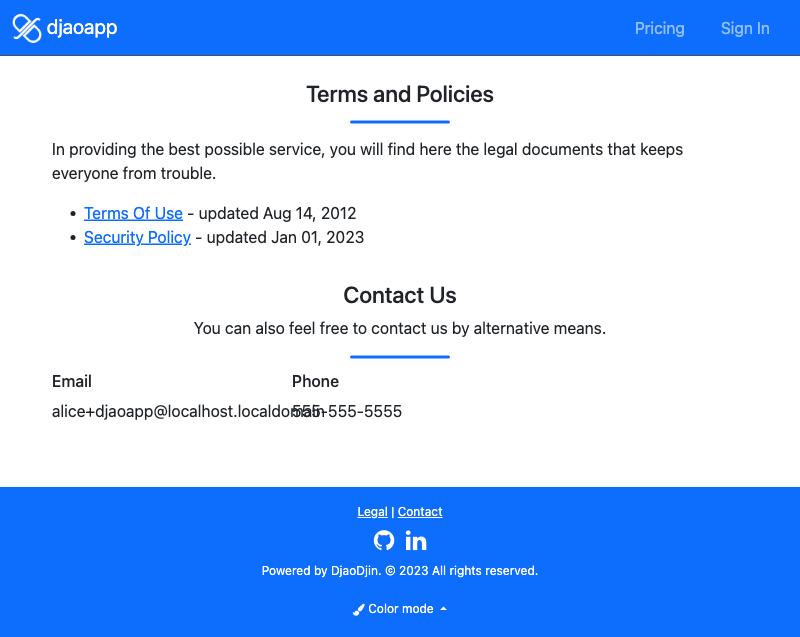Click the Contact Us heading
This screenshot has width=800, height=637.
400,295
